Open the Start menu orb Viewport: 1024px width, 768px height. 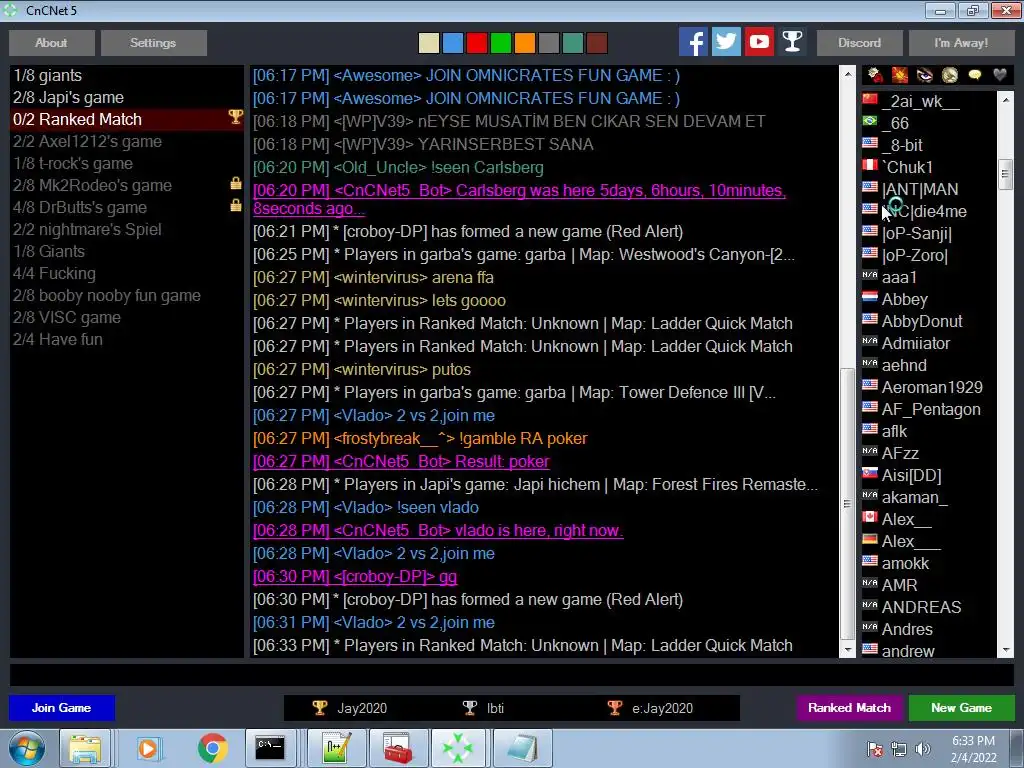coord(26,748)
